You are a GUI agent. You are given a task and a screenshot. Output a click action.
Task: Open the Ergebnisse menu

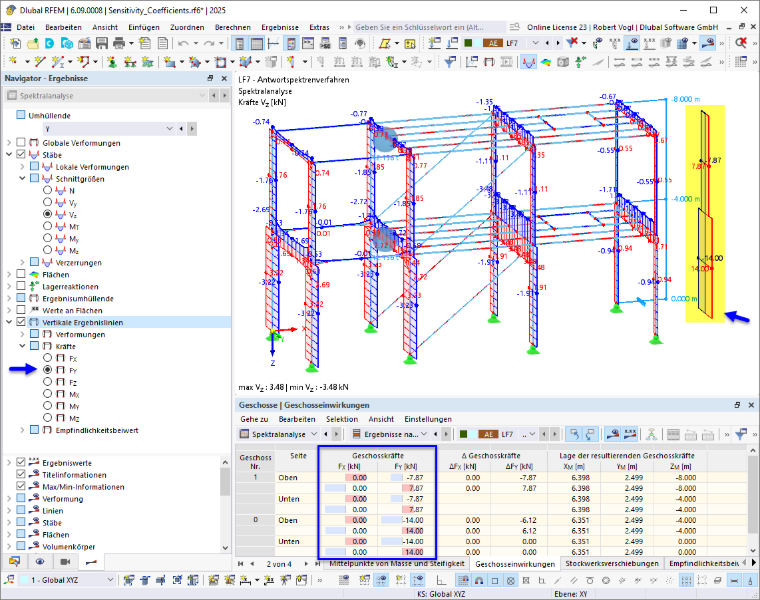click(280, 27)
